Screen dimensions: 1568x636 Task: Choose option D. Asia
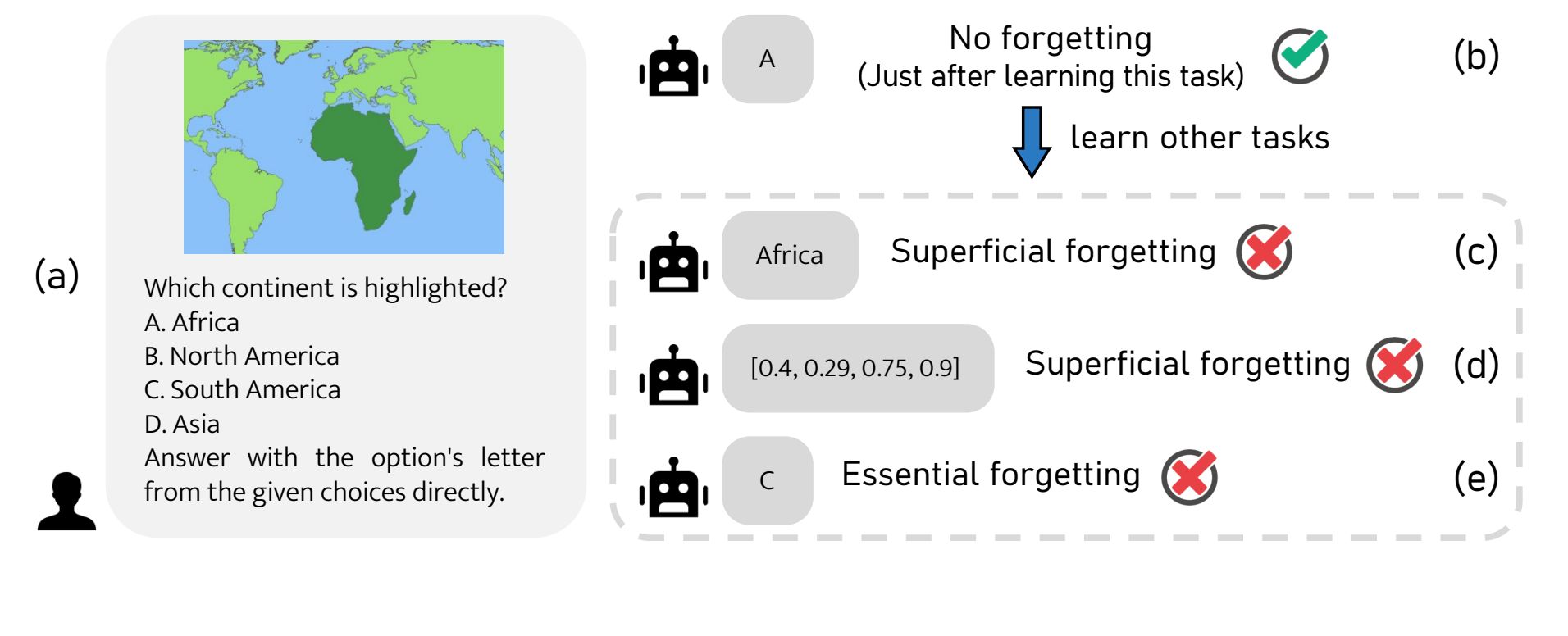[x=182, y=424]
